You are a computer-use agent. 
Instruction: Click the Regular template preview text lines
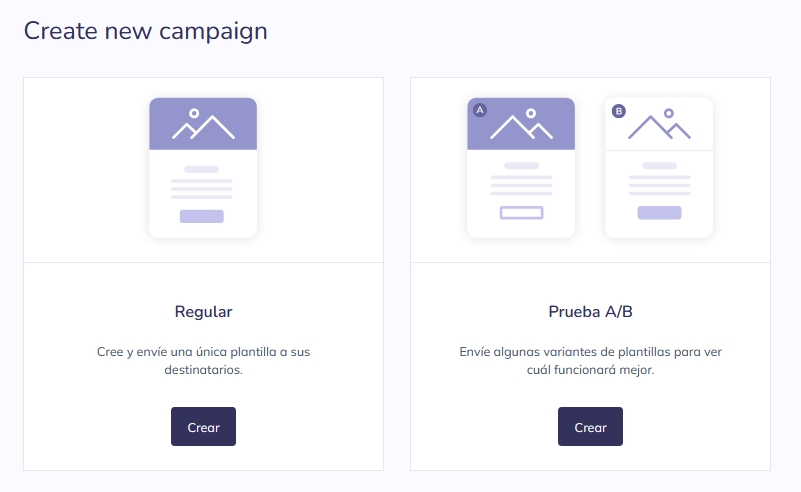(x=202, y=187)
